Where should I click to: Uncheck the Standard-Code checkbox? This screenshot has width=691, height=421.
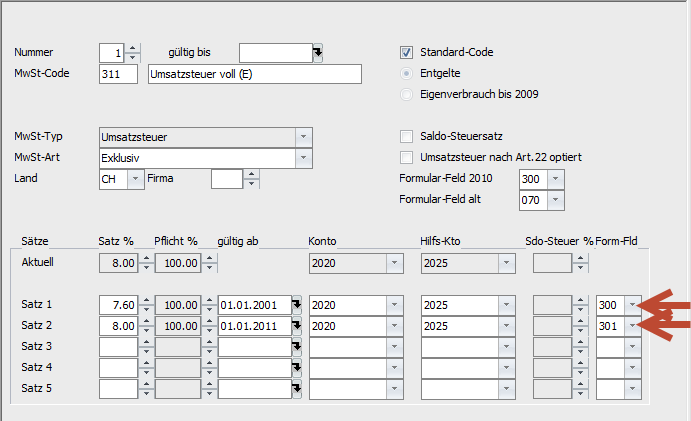click(406, 52)
